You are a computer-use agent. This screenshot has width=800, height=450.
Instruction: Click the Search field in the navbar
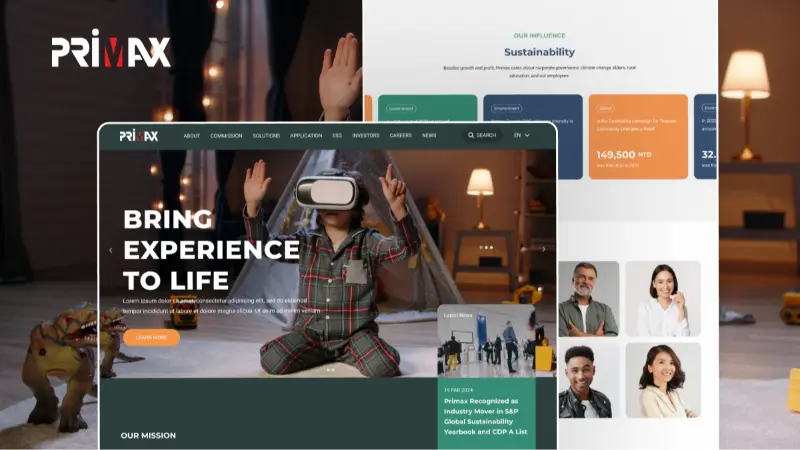(487, 135)
